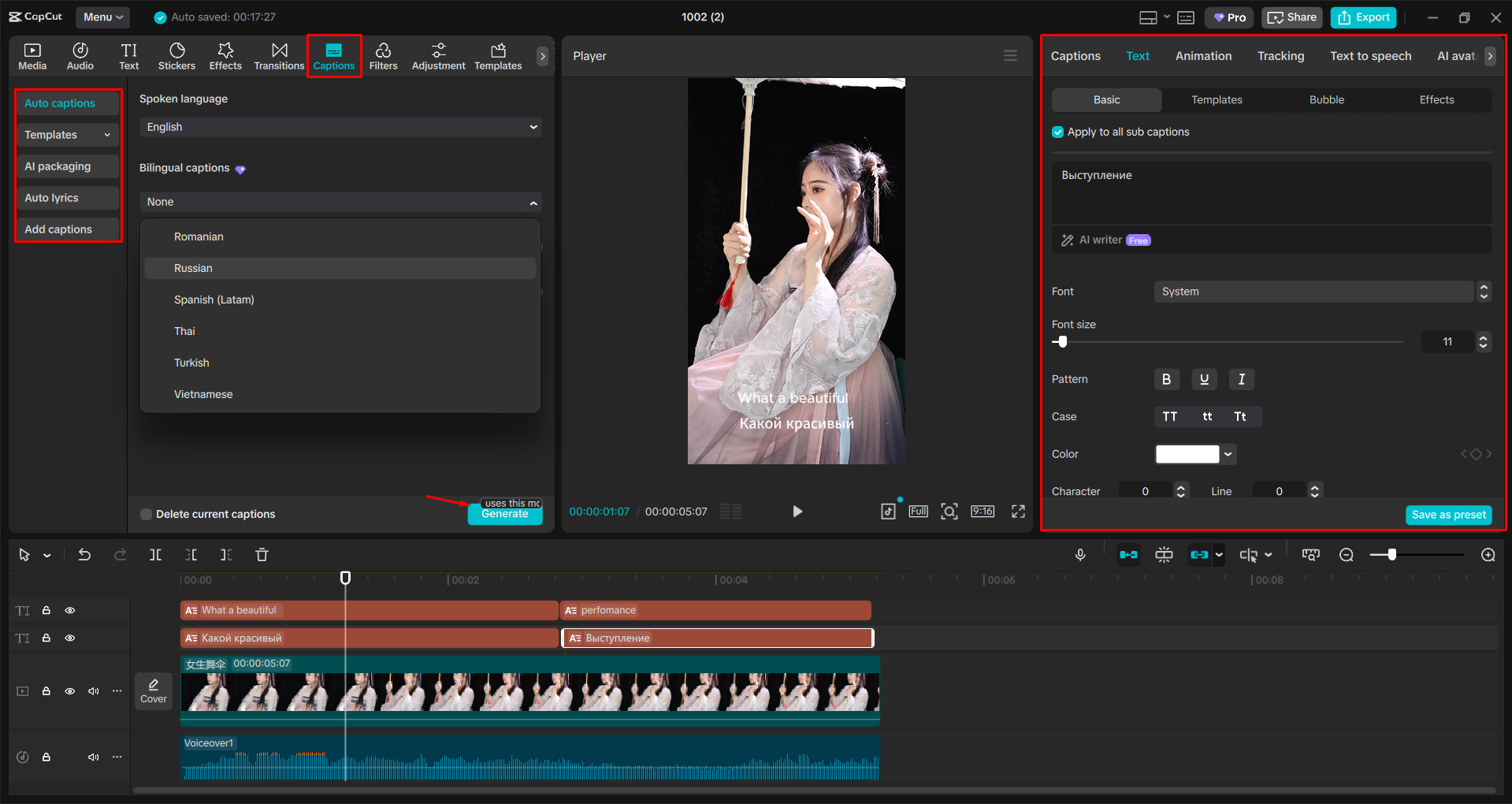Open the Stickers panel
The height and width of the screenshot is (804, 1512).
click(x=176, y=55)
